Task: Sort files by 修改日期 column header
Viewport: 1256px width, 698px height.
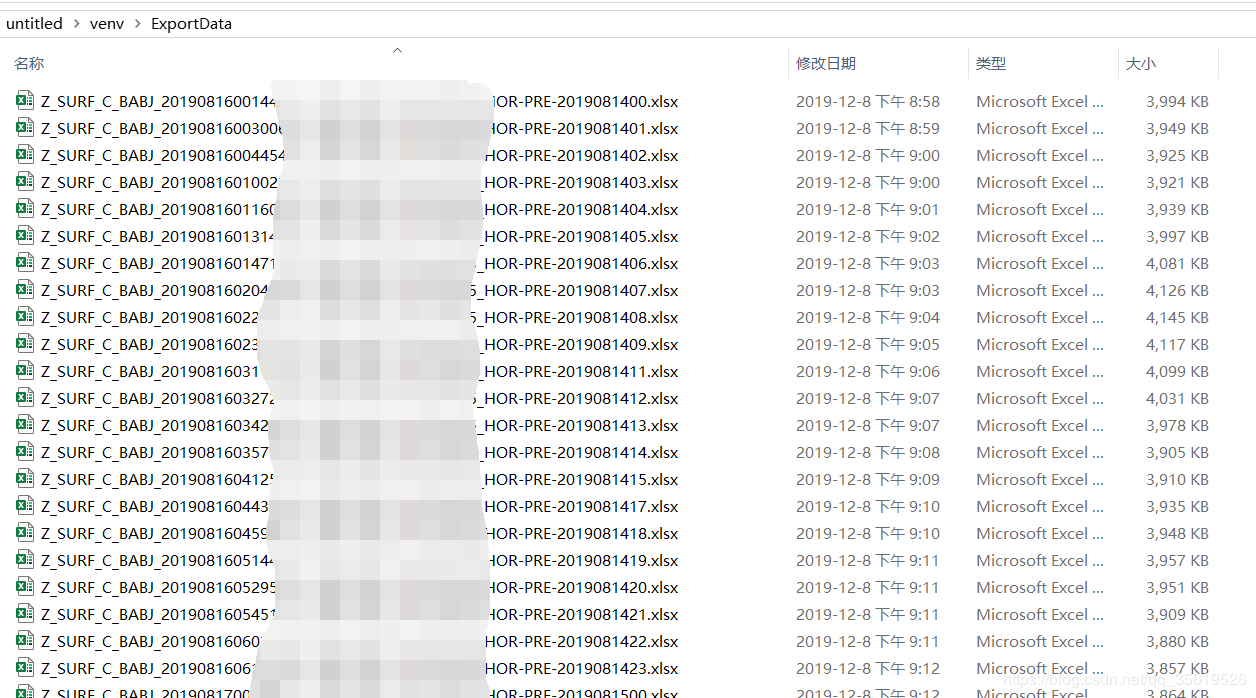Action: coord(826,63)
